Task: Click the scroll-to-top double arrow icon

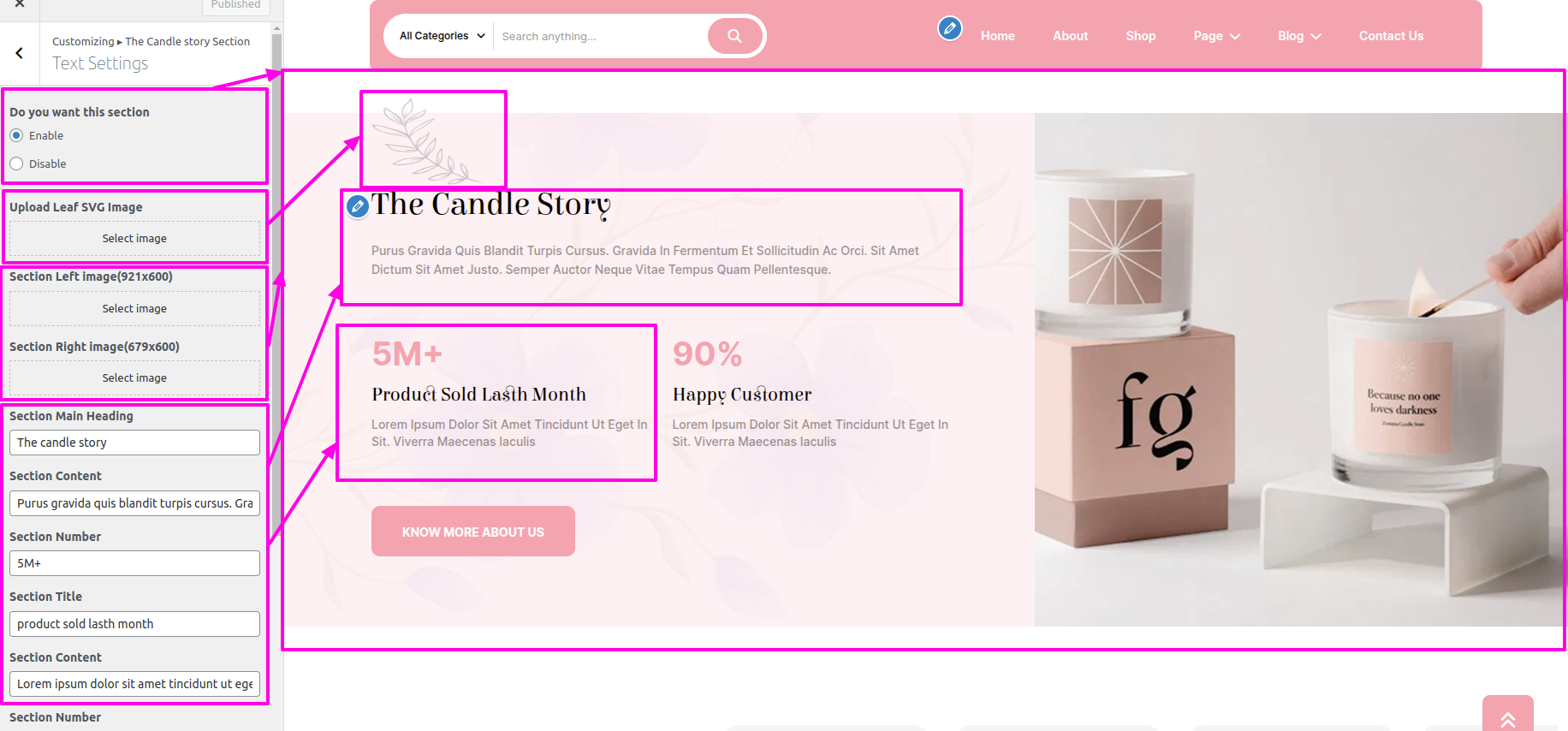Action: click(x=1507, y=716)
